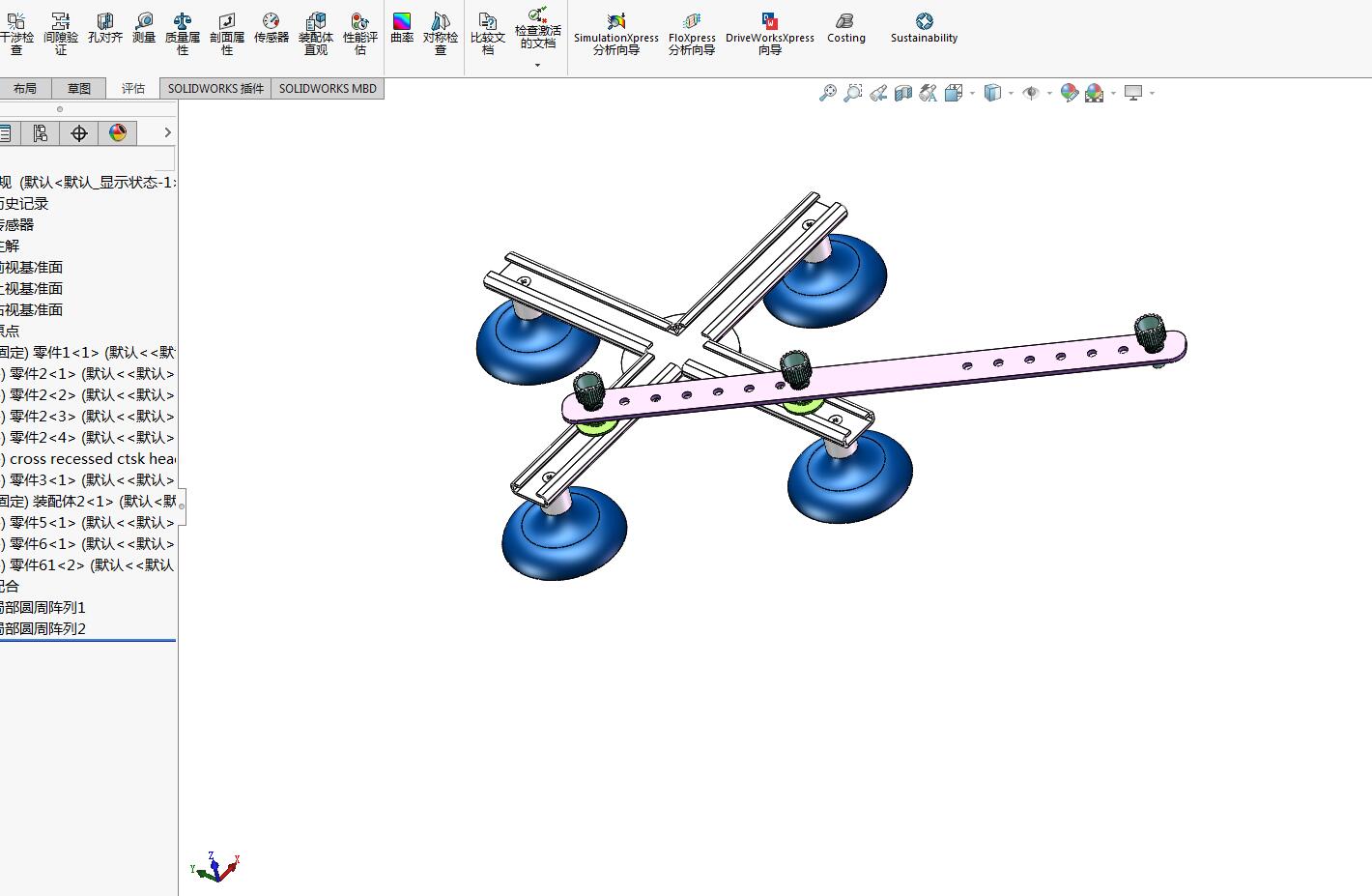
Task: Select 零件2<4> in feature tree
Action: (x=88, y=438)
